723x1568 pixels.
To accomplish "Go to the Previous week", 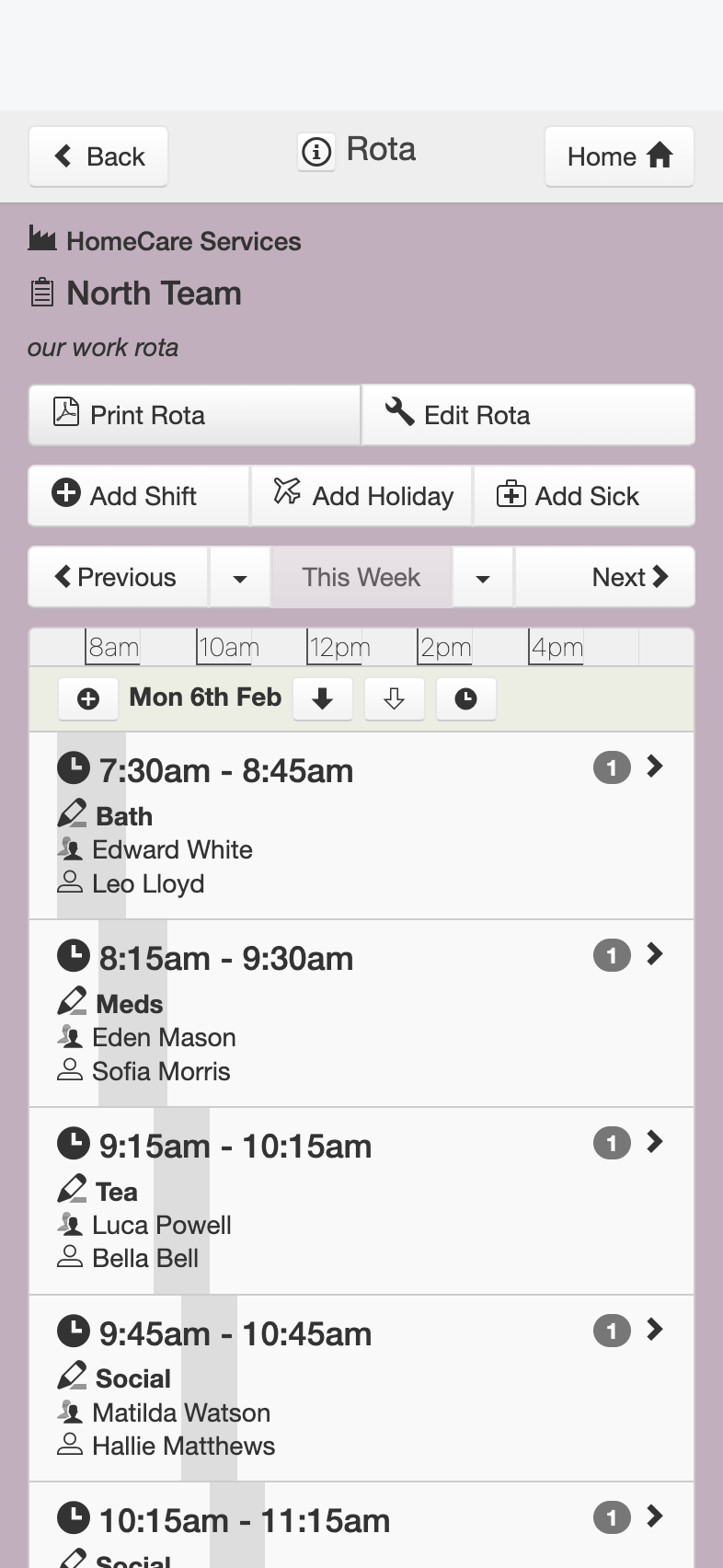I will 119,578.
